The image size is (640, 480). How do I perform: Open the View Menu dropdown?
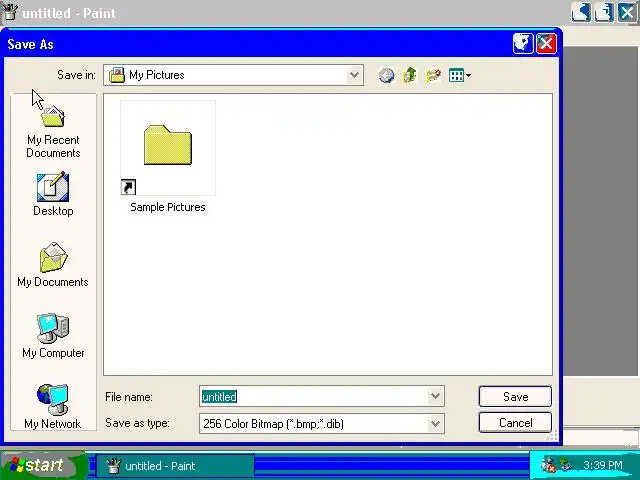460,76
